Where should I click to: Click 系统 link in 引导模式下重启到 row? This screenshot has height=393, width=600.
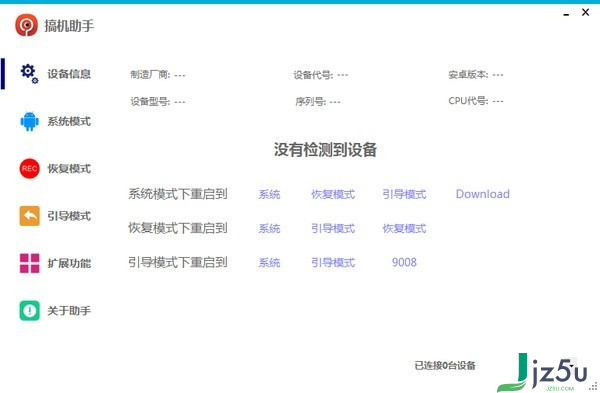[269, 263]
